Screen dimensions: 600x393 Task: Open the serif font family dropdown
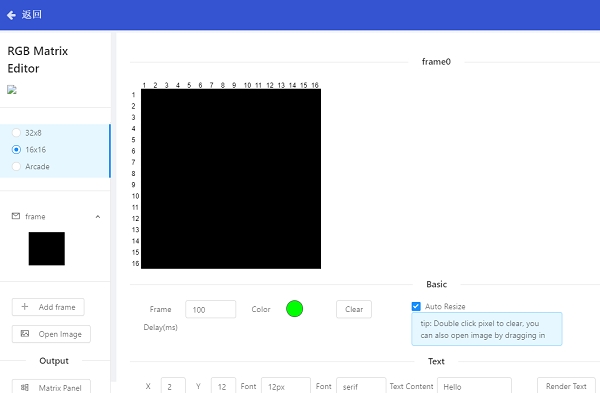pos(360,386)
